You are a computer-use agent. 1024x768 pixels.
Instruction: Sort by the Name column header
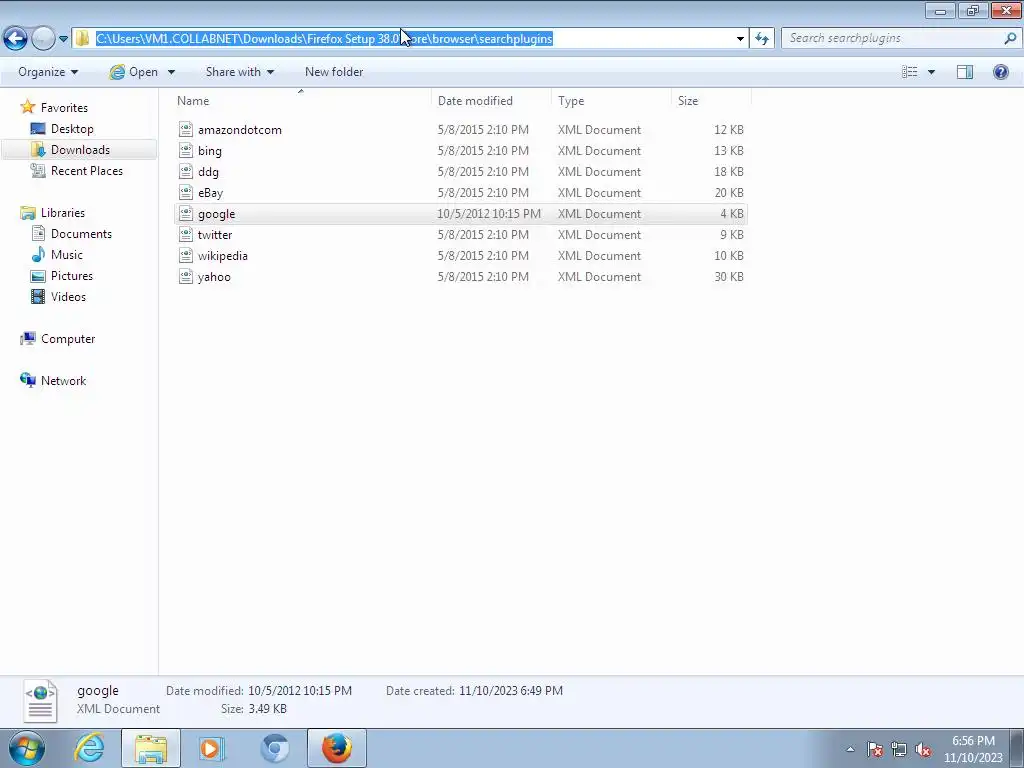302,101
